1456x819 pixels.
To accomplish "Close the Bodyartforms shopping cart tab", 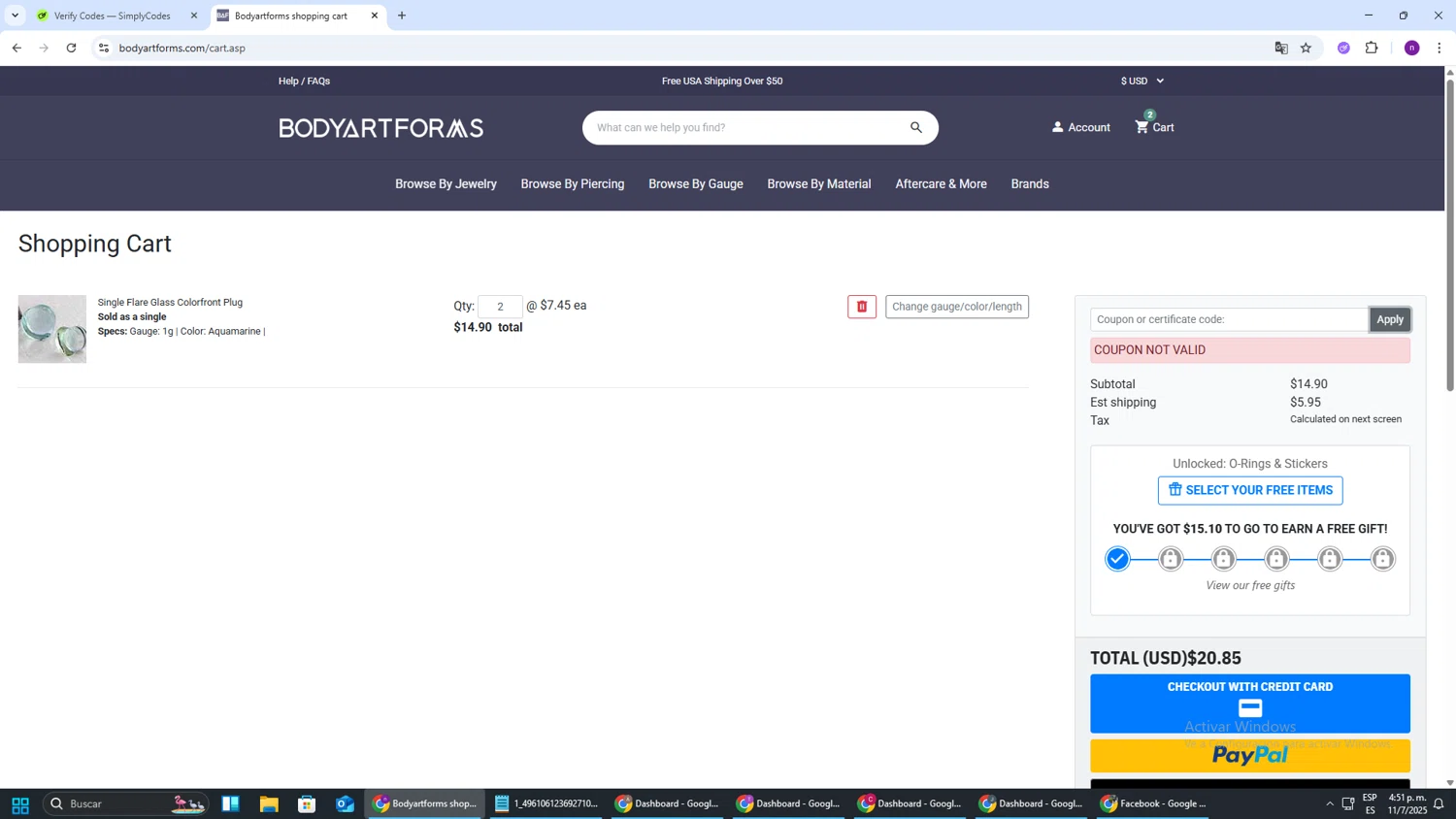I will tap(374, 16).
